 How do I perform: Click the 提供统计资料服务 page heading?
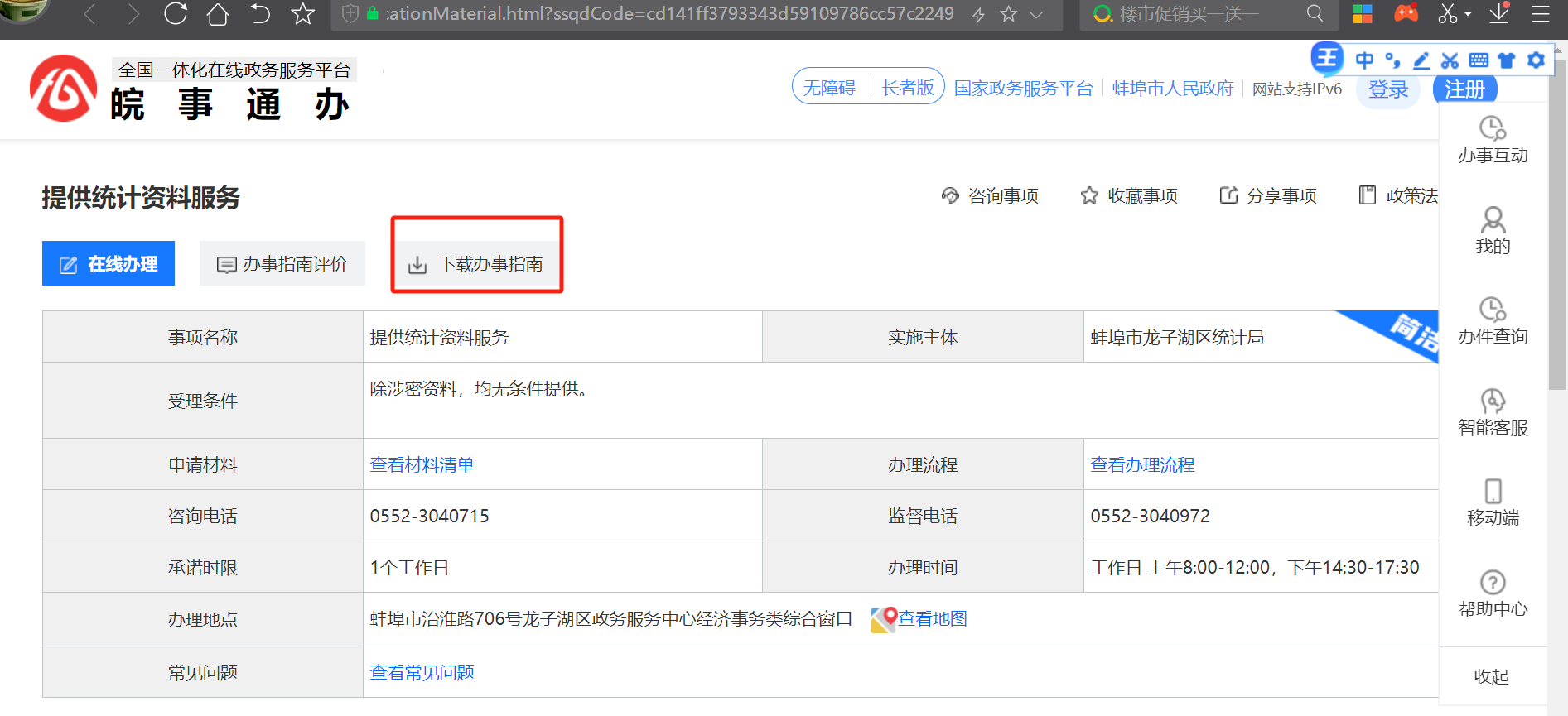click(141, 197)
